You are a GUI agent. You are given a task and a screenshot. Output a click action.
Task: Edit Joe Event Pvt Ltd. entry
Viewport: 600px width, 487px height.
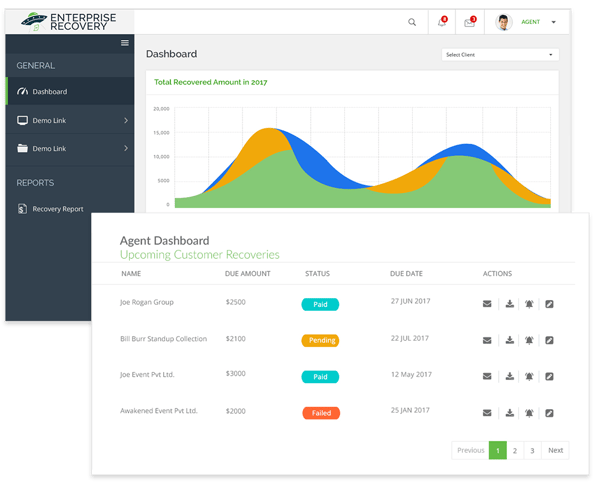point(549,376)
